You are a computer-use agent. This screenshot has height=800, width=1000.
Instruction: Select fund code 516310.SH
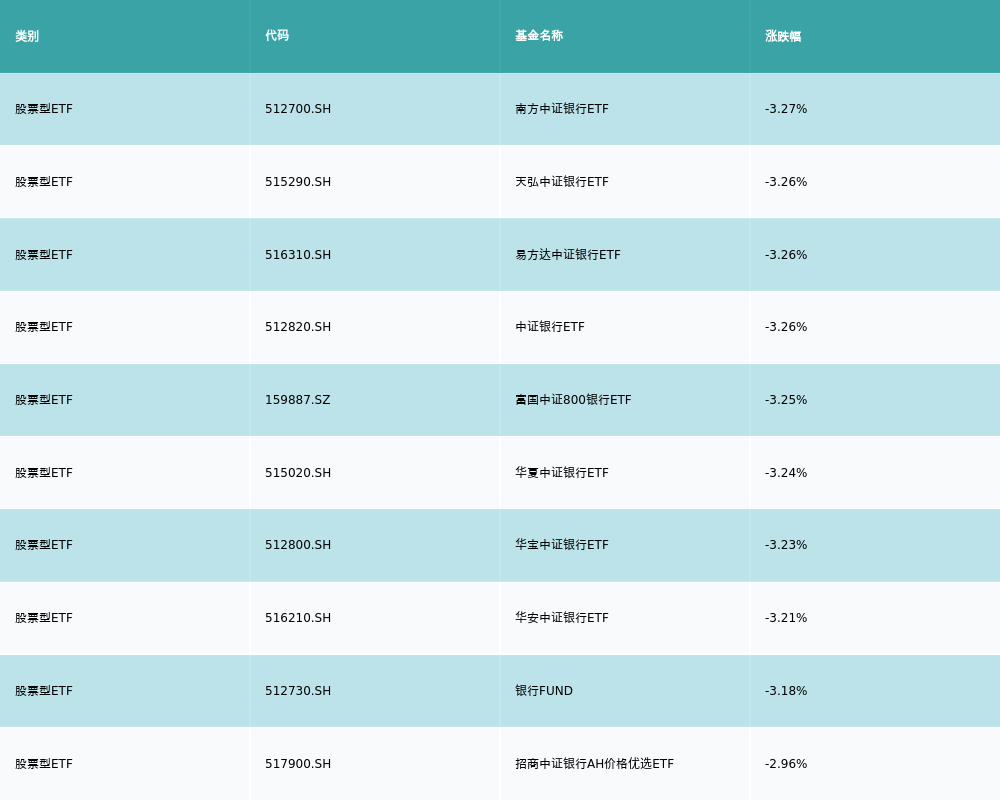pos(298,255)
